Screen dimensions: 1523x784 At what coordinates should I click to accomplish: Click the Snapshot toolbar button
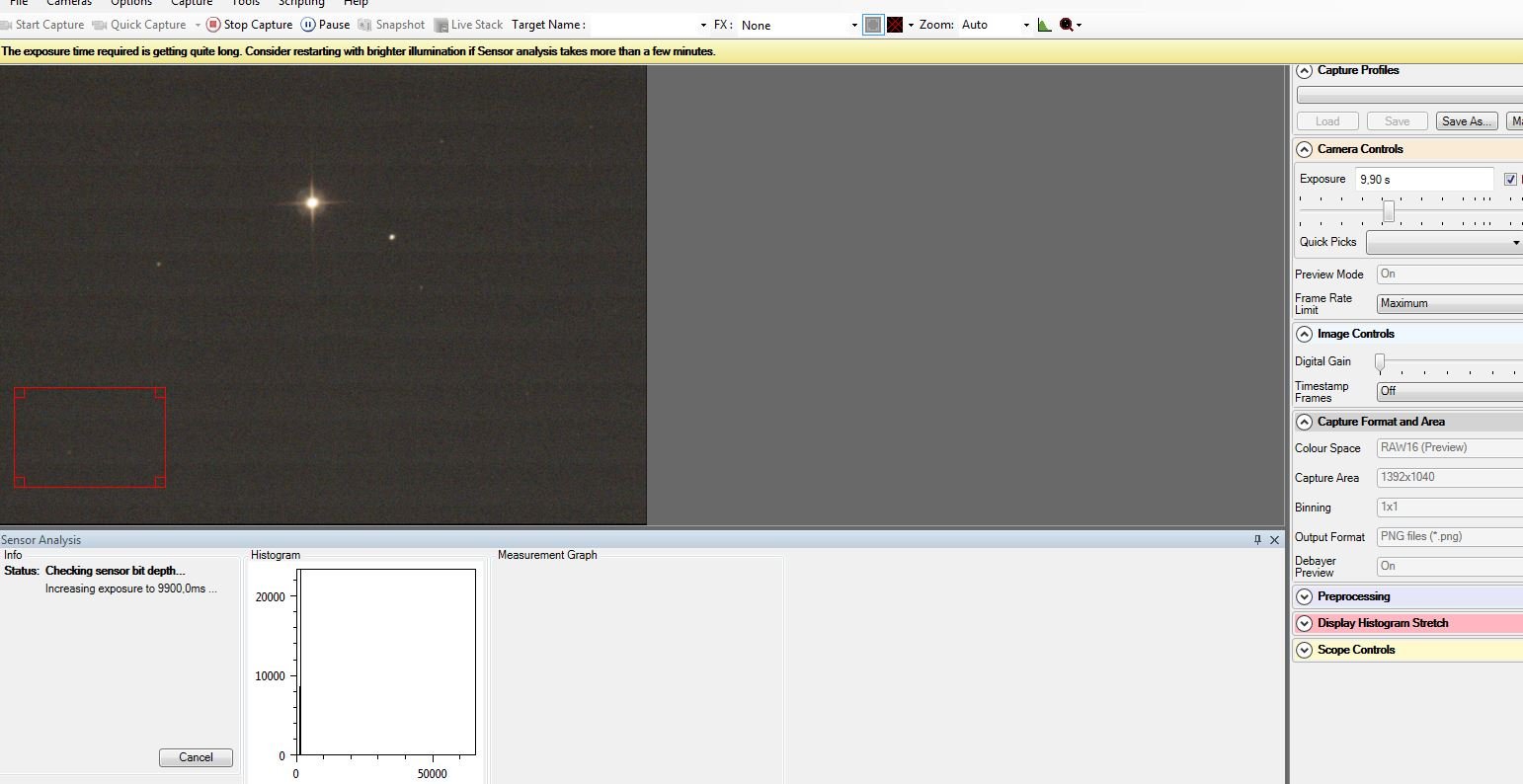point(391,25)
